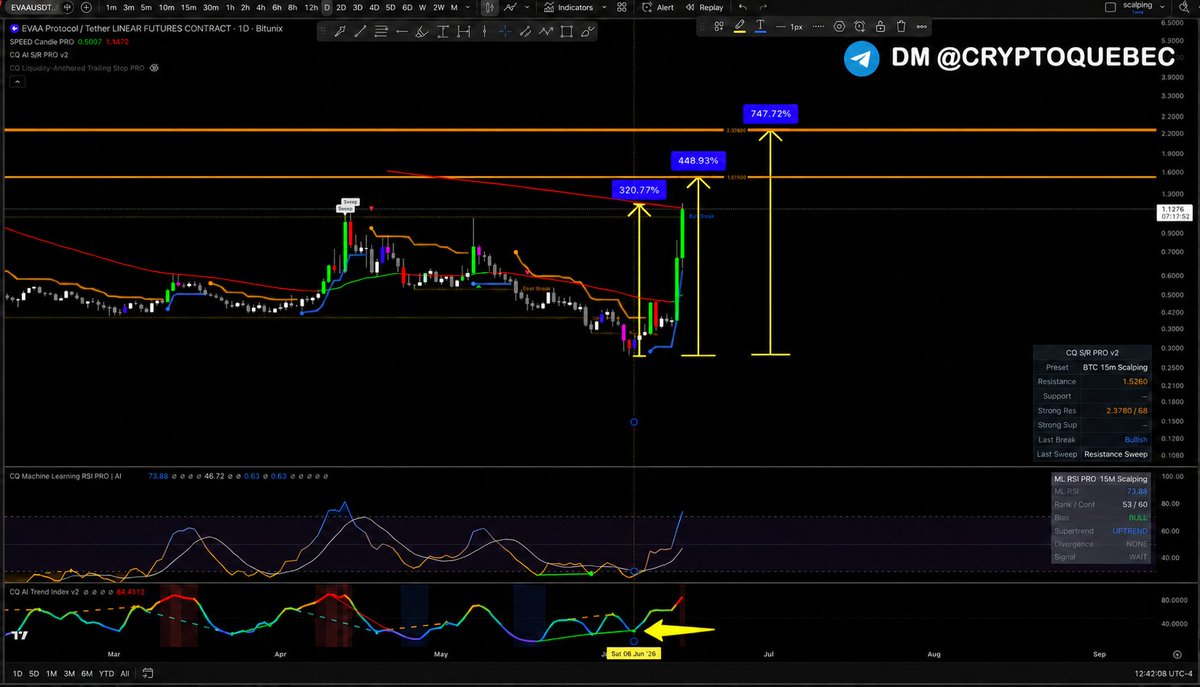This screenshot has height=687, width=1200.
Task: Delete the selected drawing with trash icon
Action: click(x=901, y=26)
